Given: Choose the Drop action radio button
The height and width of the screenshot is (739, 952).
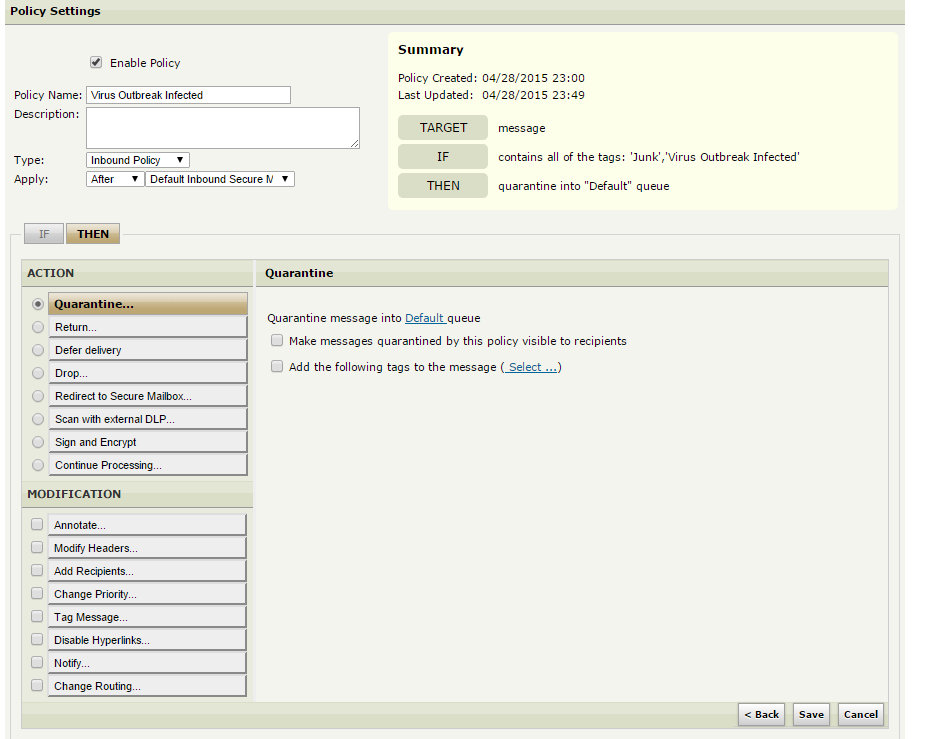Looking at the screenshot, I should pyautogui.click(x=38, y=373).
